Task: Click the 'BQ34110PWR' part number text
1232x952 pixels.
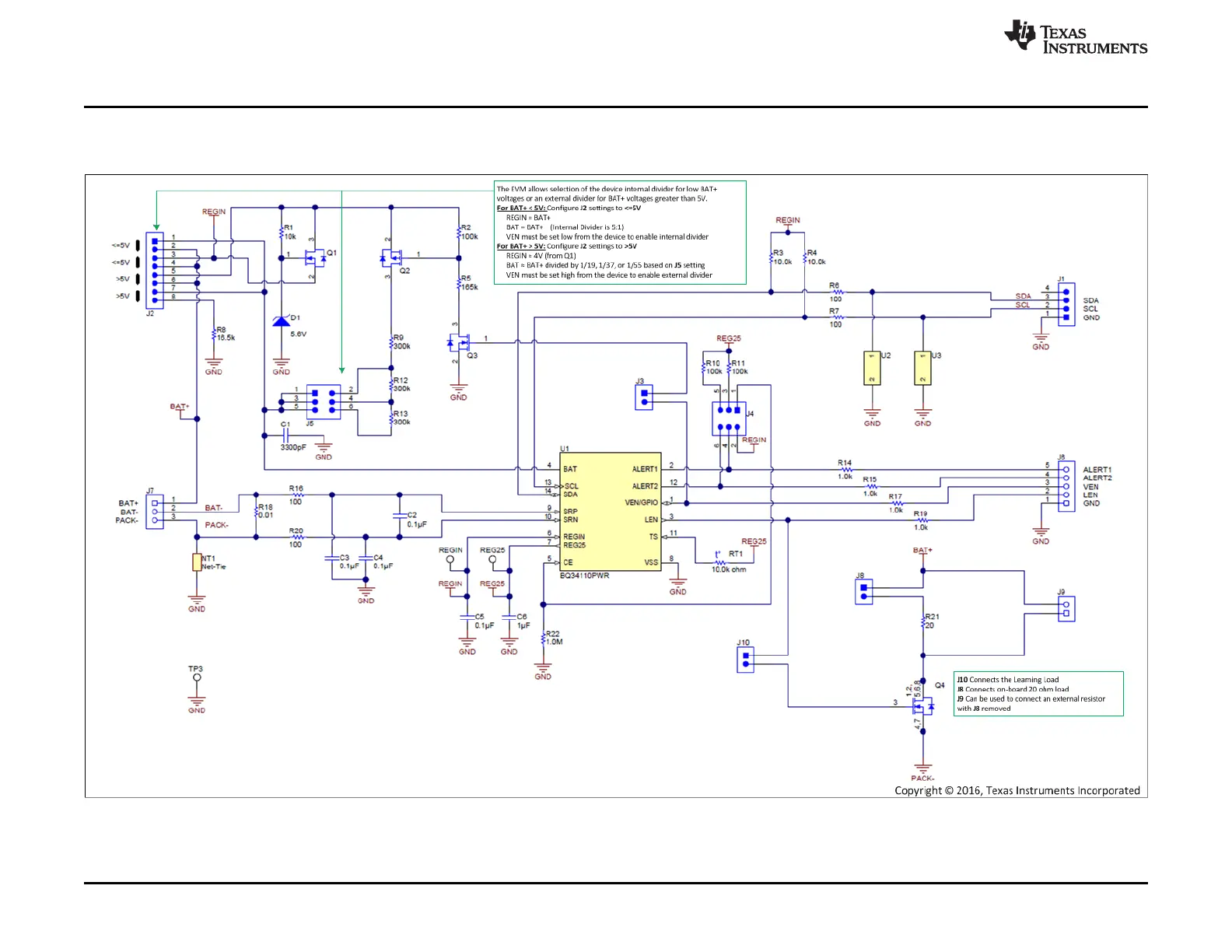Action: click(x=585, y=576)
